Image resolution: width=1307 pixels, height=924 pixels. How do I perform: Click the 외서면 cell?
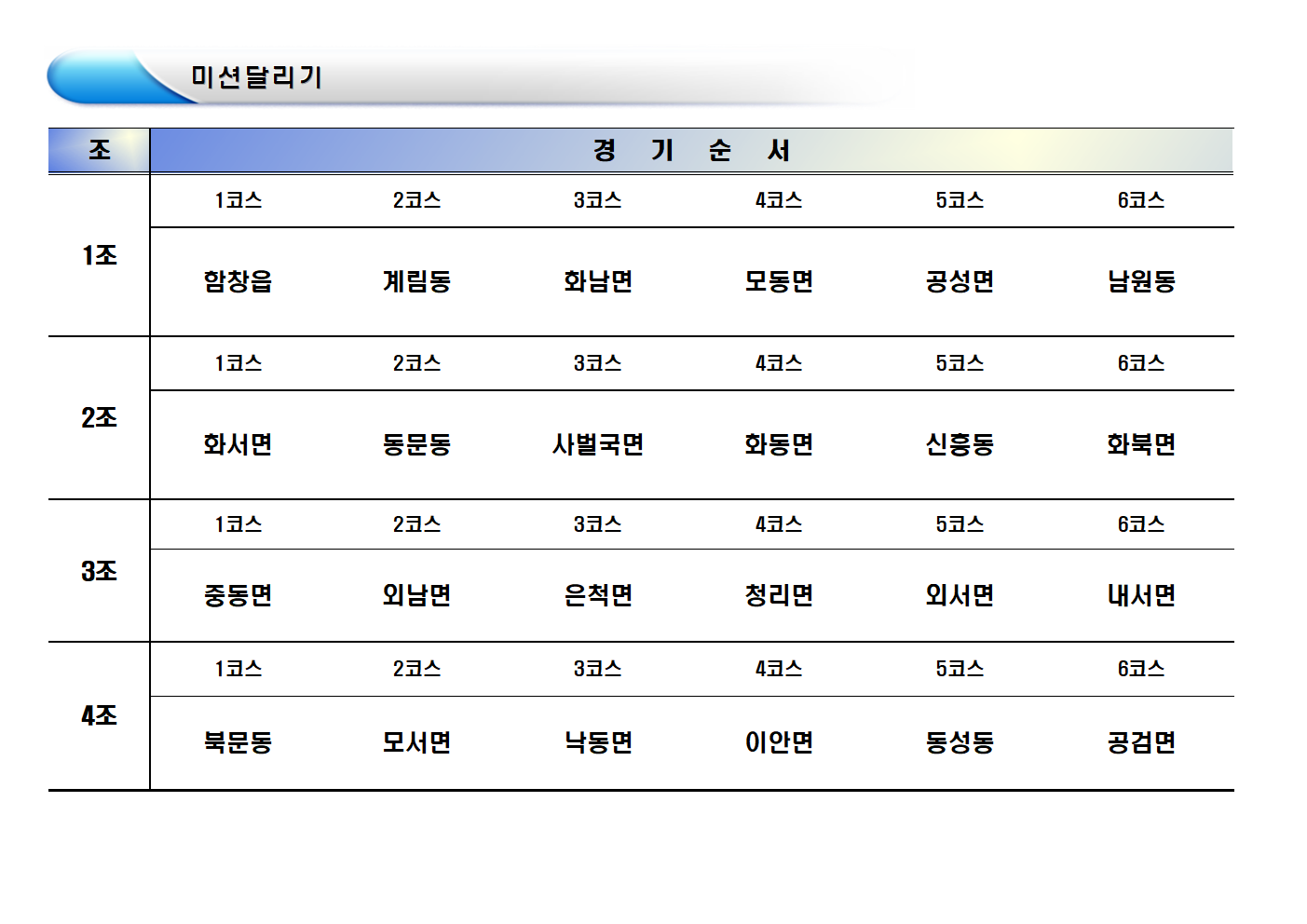point(960,595)
